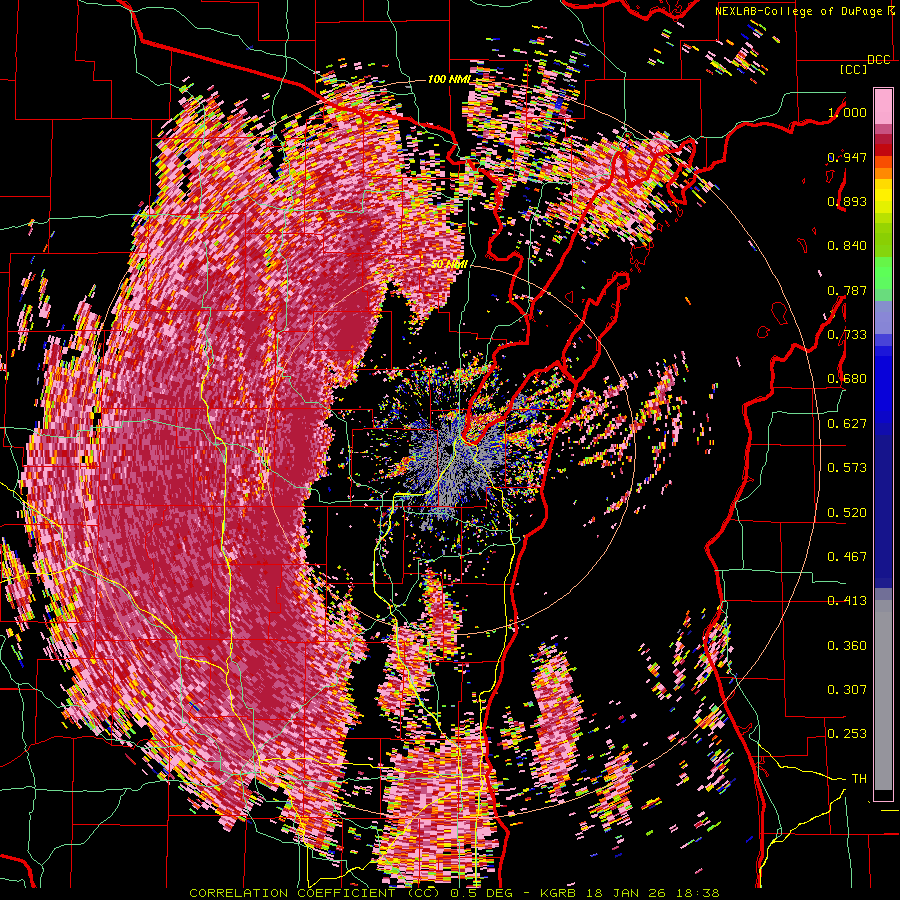This screenshot has width=900, height=900.
Task: Click the 0.520 scale label
Action: pos(847,513)
